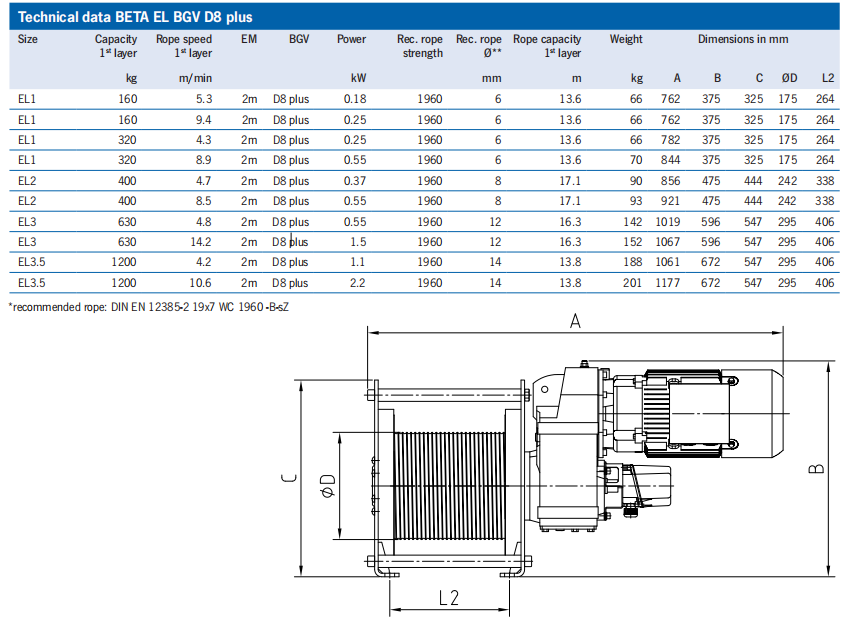Viewport: 865px width, 621px height.
Task: Select the 'B' dimension label in the drawing
Action: pyautogui.click(x=817, y=466)
